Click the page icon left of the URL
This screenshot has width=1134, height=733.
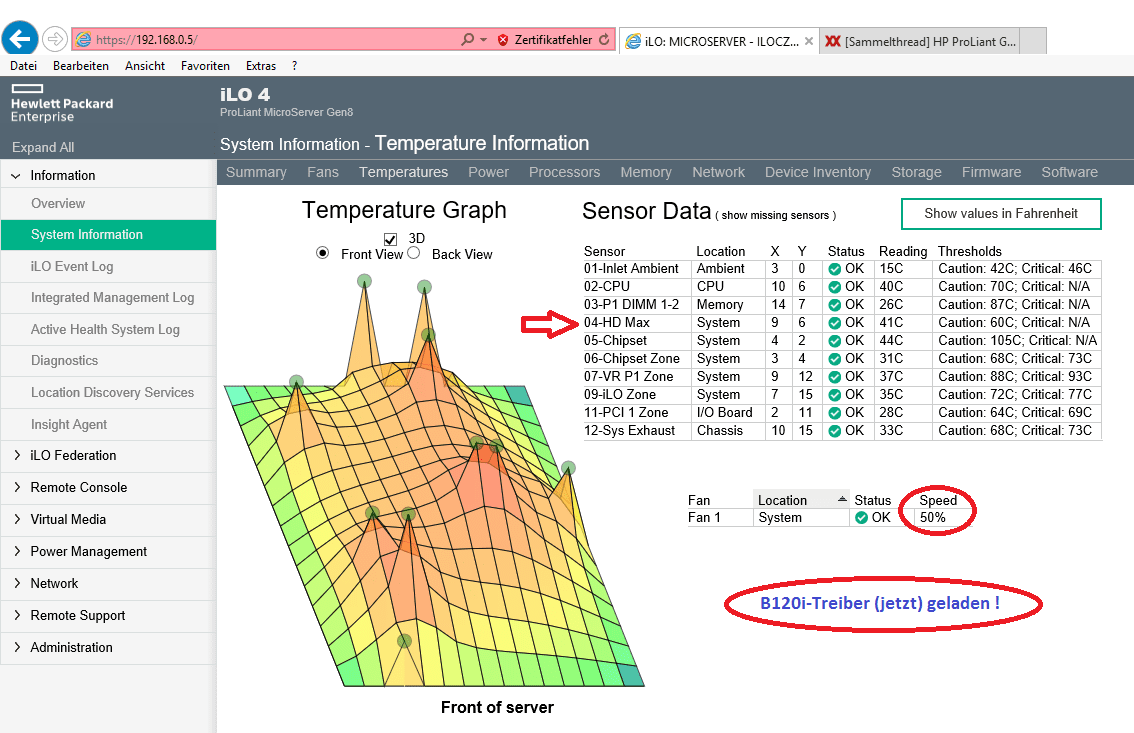coord(84,40)
